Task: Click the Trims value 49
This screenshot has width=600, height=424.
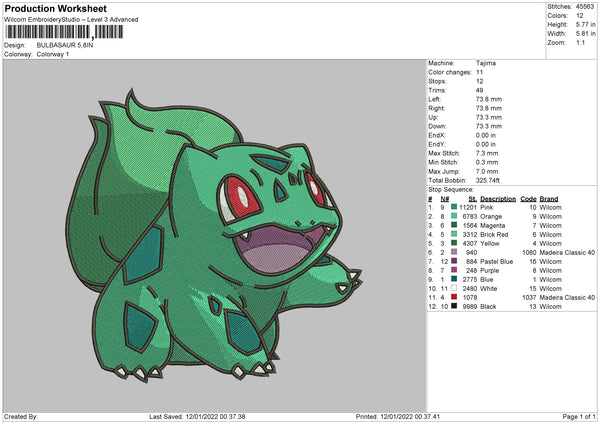Action: tap(479, 90)
